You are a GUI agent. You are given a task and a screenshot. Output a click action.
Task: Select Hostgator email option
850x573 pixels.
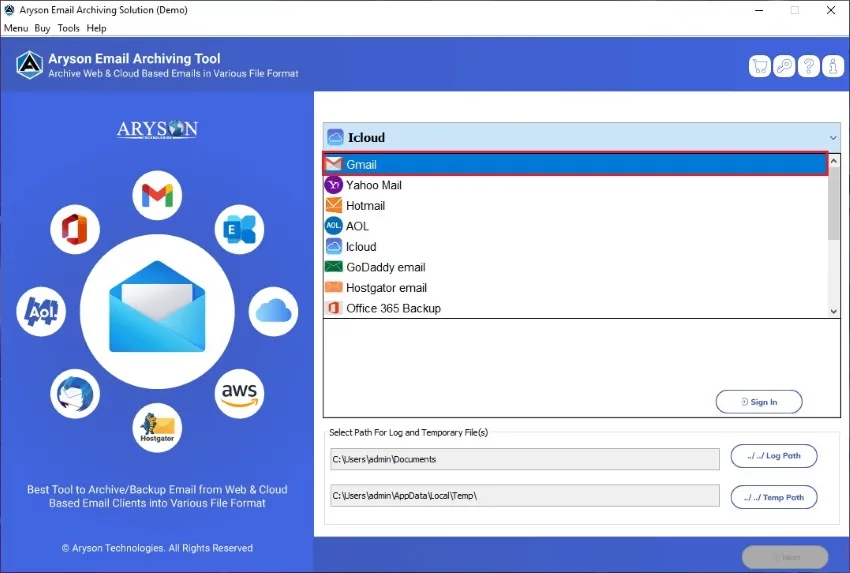[x=576, y=287]
